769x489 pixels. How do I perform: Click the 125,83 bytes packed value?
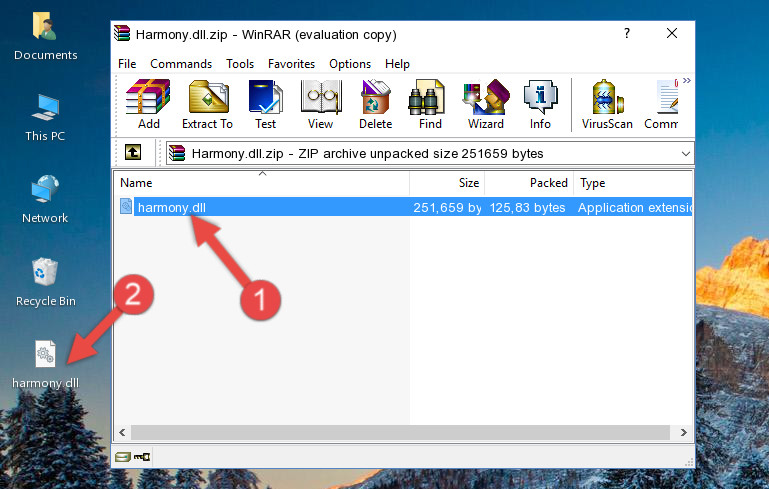527,207
